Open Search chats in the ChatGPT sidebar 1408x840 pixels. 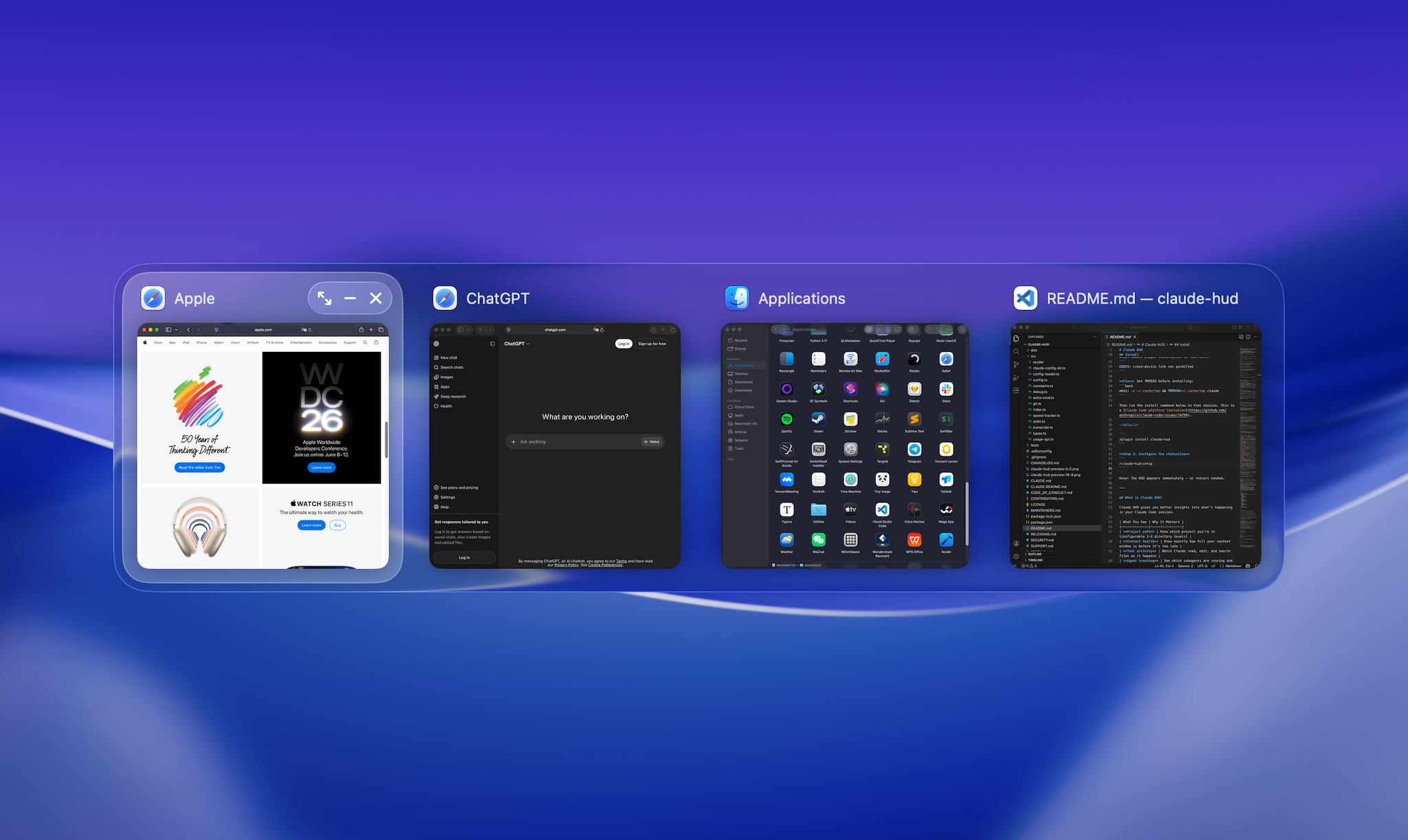pyautogui.click(x=448, y=367)
